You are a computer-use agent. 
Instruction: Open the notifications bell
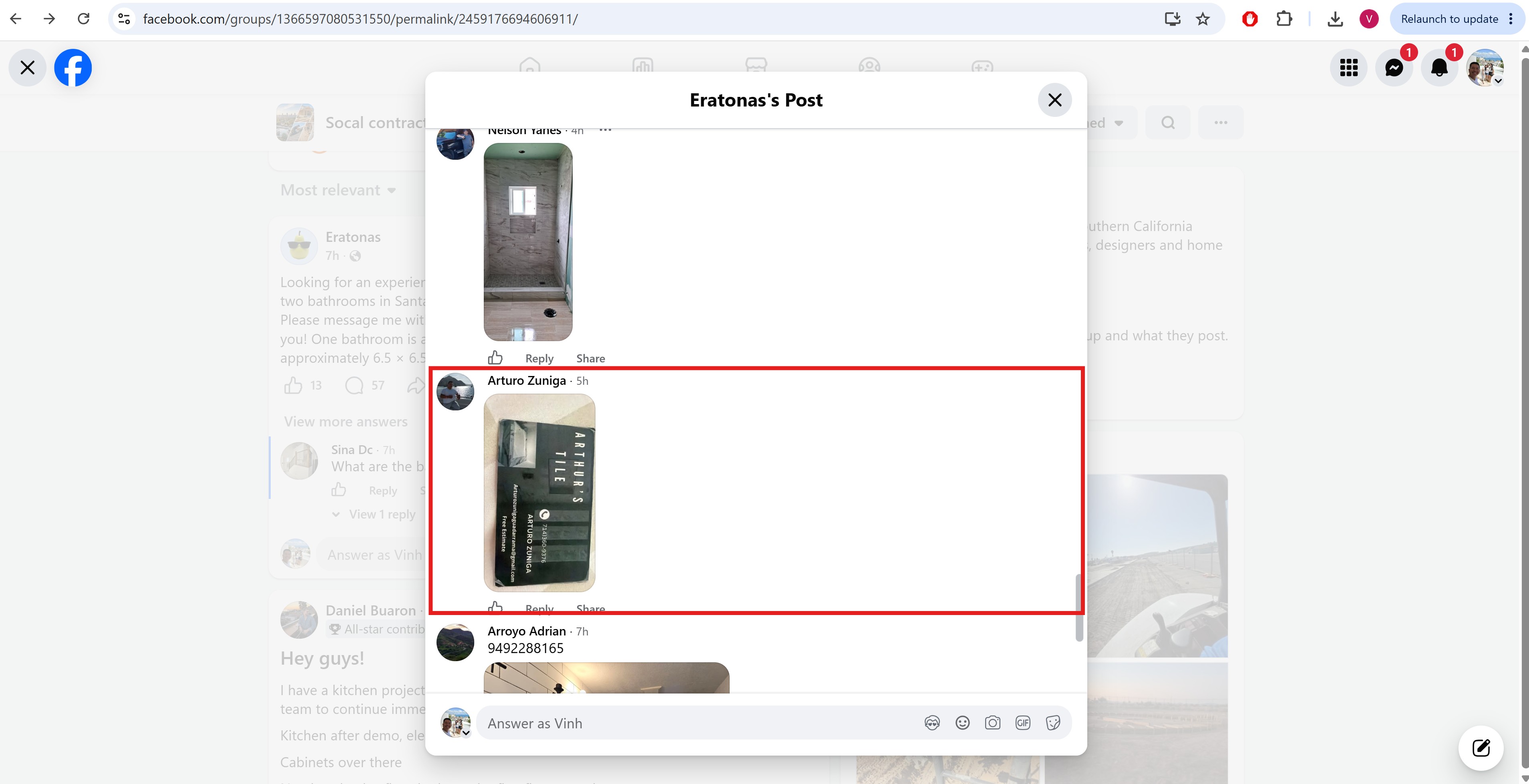pyautogui.click(x=1439, y=68)
